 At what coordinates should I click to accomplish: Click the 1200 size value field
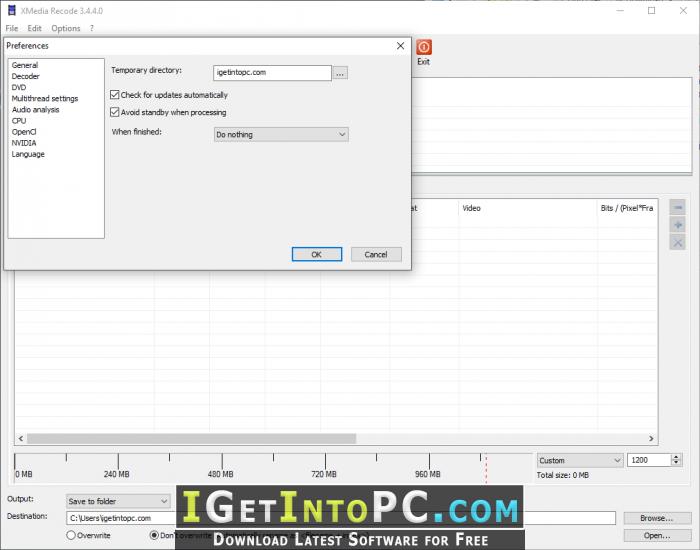coord(649,460)
